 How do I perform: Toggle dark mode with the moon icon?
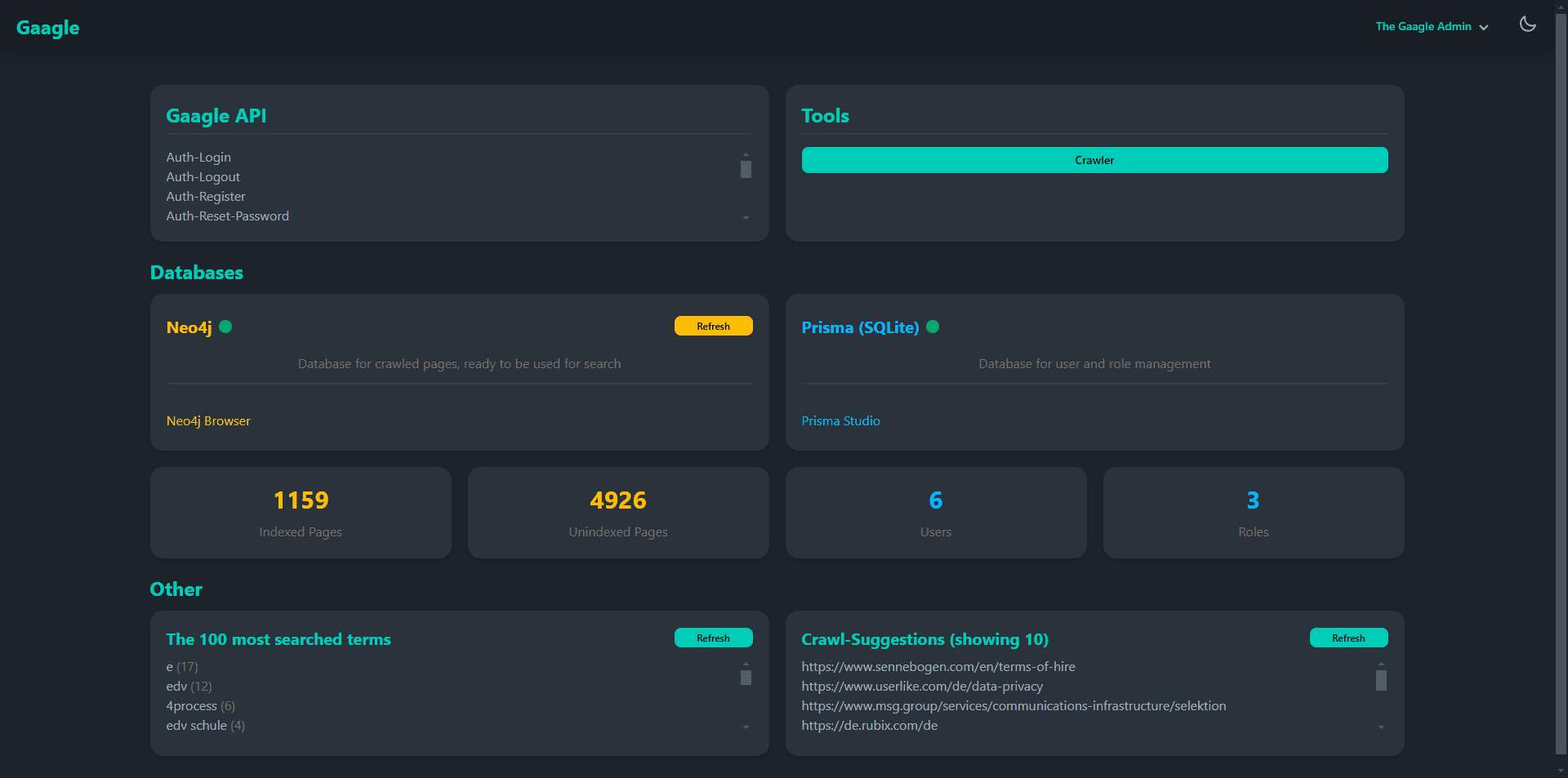pos(1527,24)
